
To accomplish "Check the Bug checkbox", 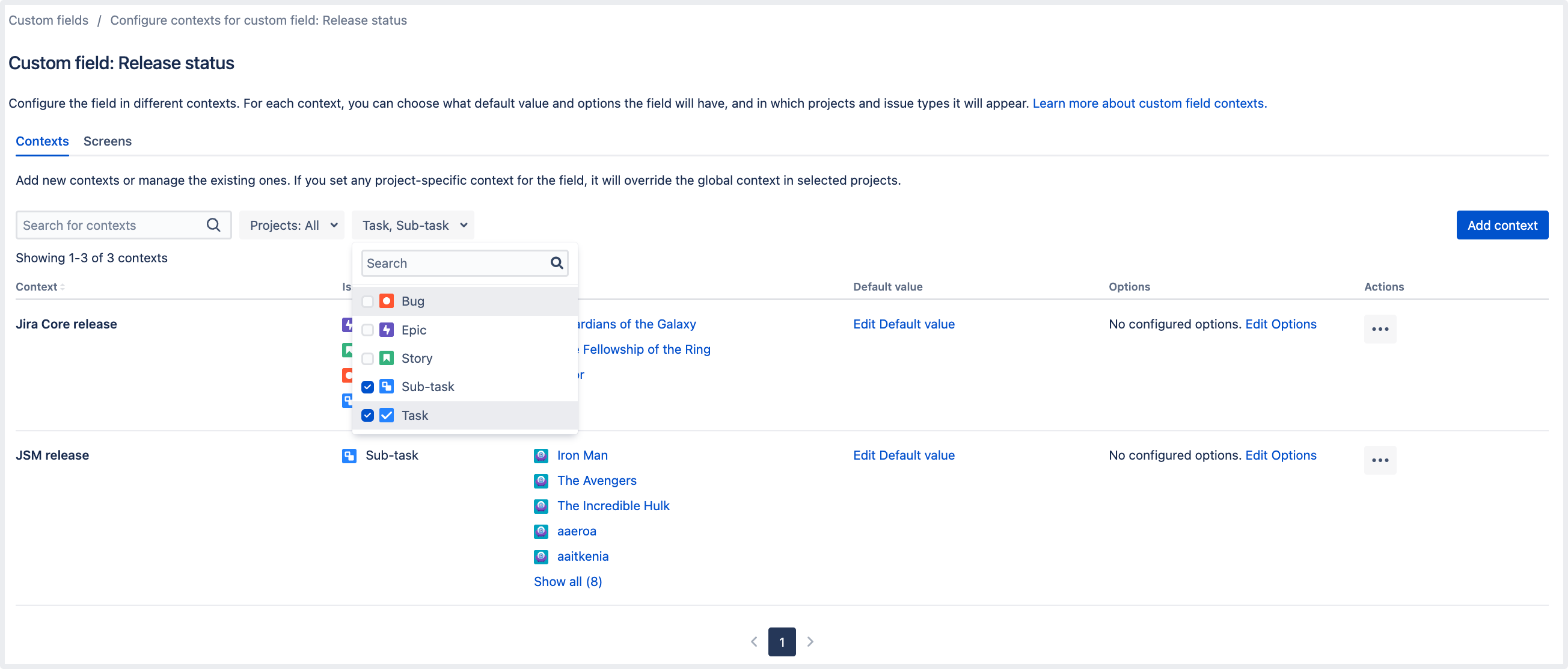I will click(x=368, y=301).
